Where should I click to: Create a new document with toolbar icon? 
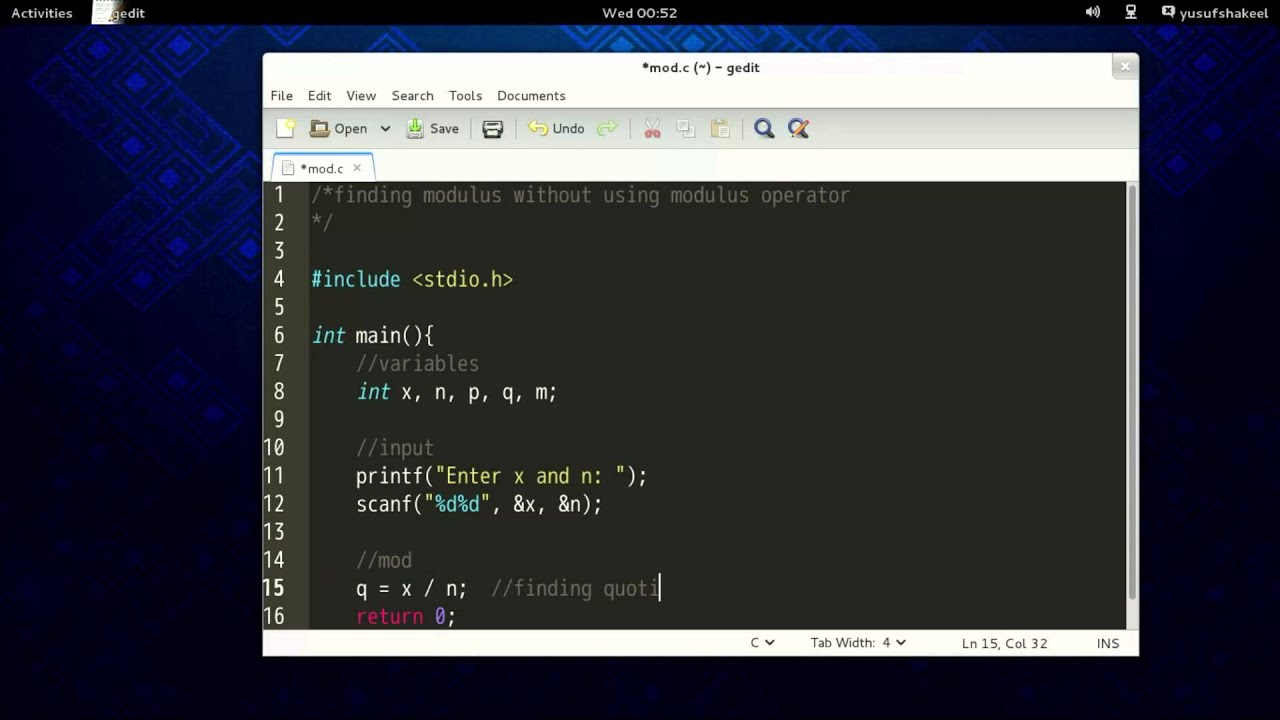point(286,128)
